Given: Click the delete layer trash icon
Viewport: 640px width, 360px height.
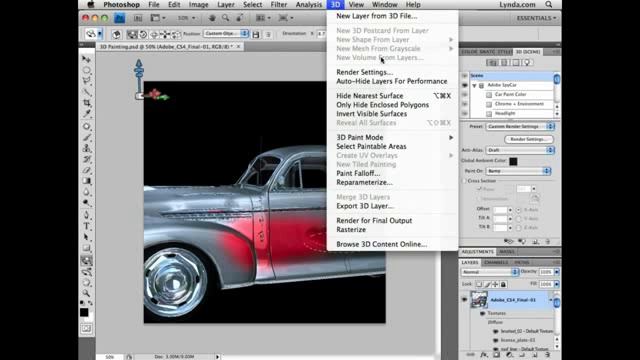Looking at the screenshot, I should click(547, 355).
